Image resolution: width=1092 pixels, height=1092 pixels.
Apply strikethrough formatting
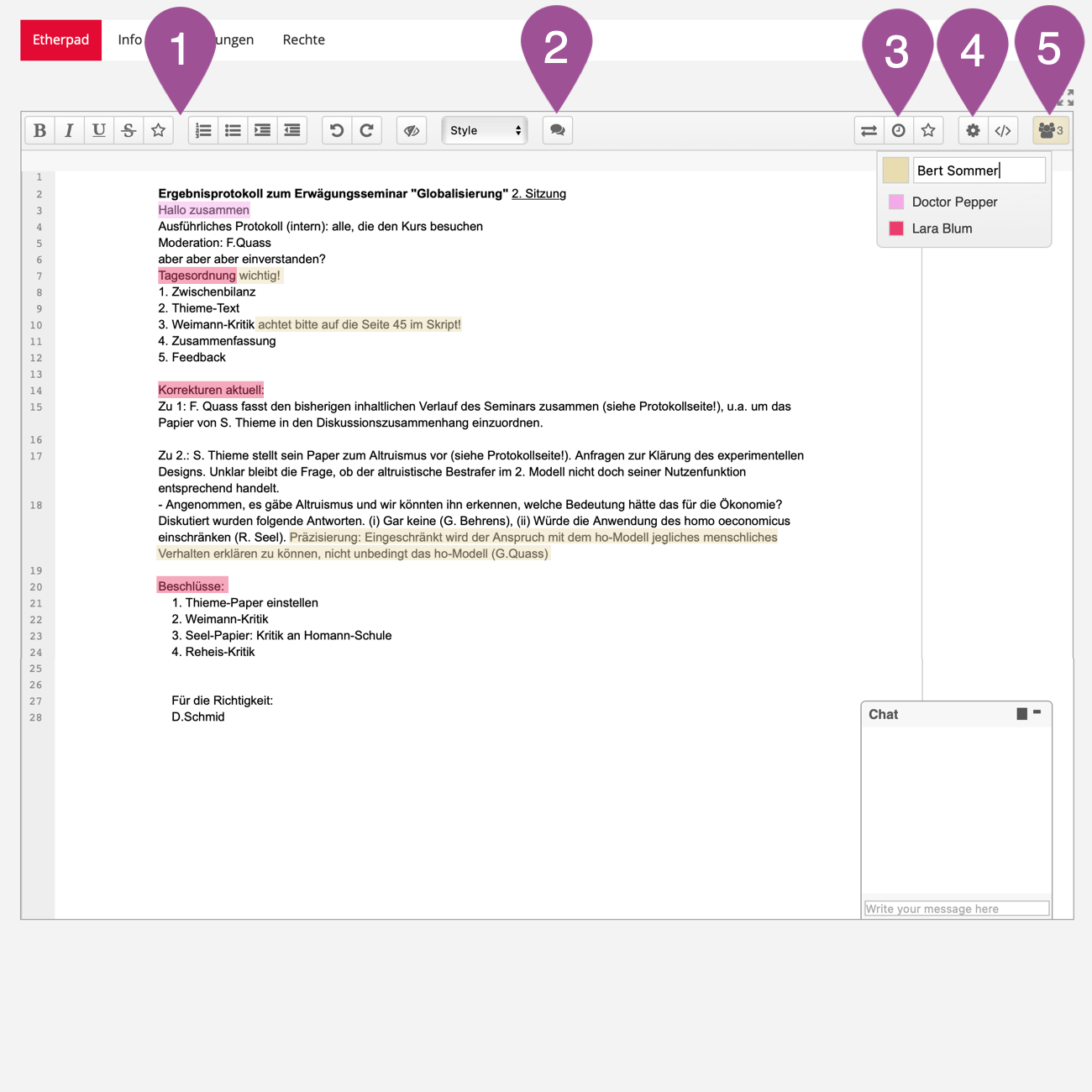pyautogui.click(x=129, y=130)
